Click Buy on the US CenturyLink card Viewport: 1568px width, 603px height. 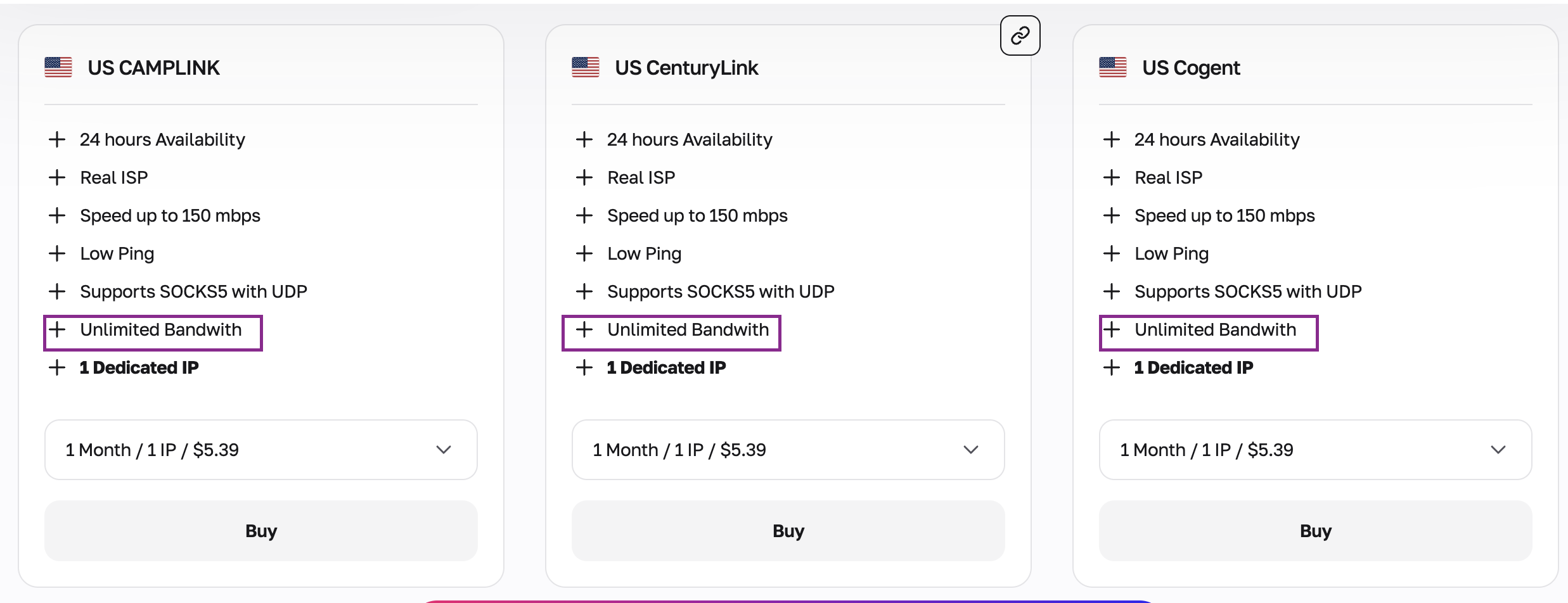[787, 531]
